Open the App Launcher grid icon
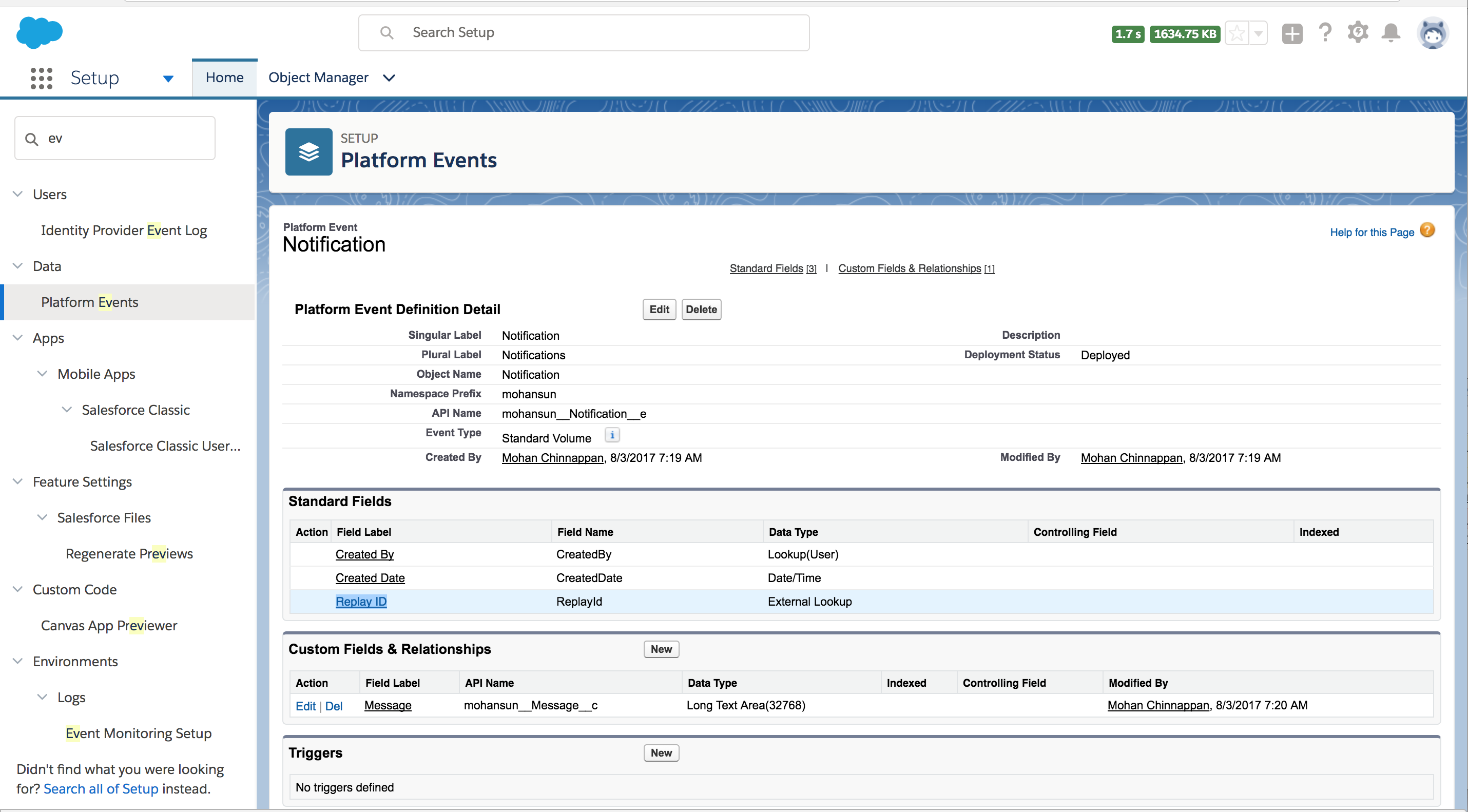The height and width of the screenshot is (812, 1468). coord(41,78)
